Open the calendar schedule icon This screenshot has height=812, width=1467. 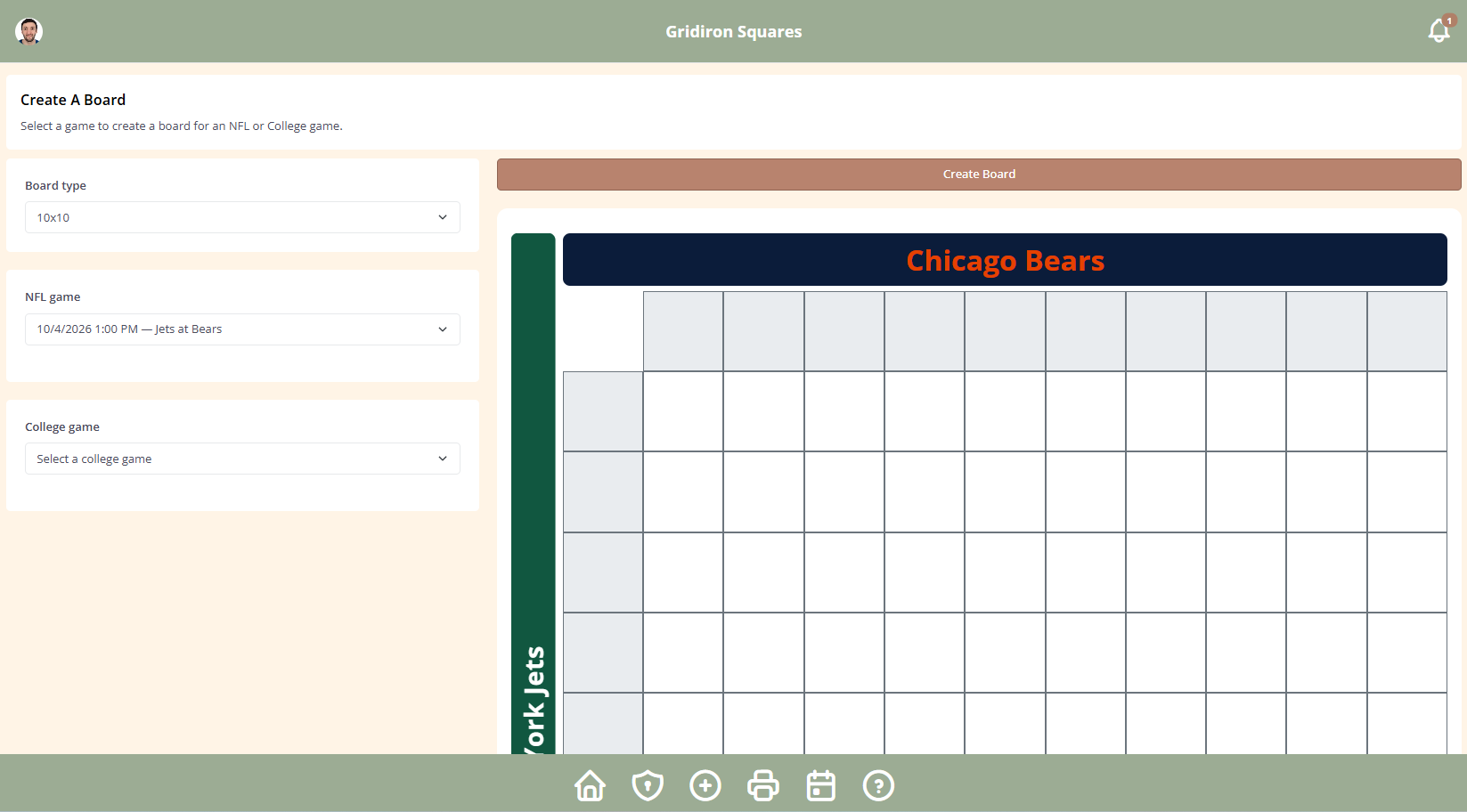[x=820, y=785]
